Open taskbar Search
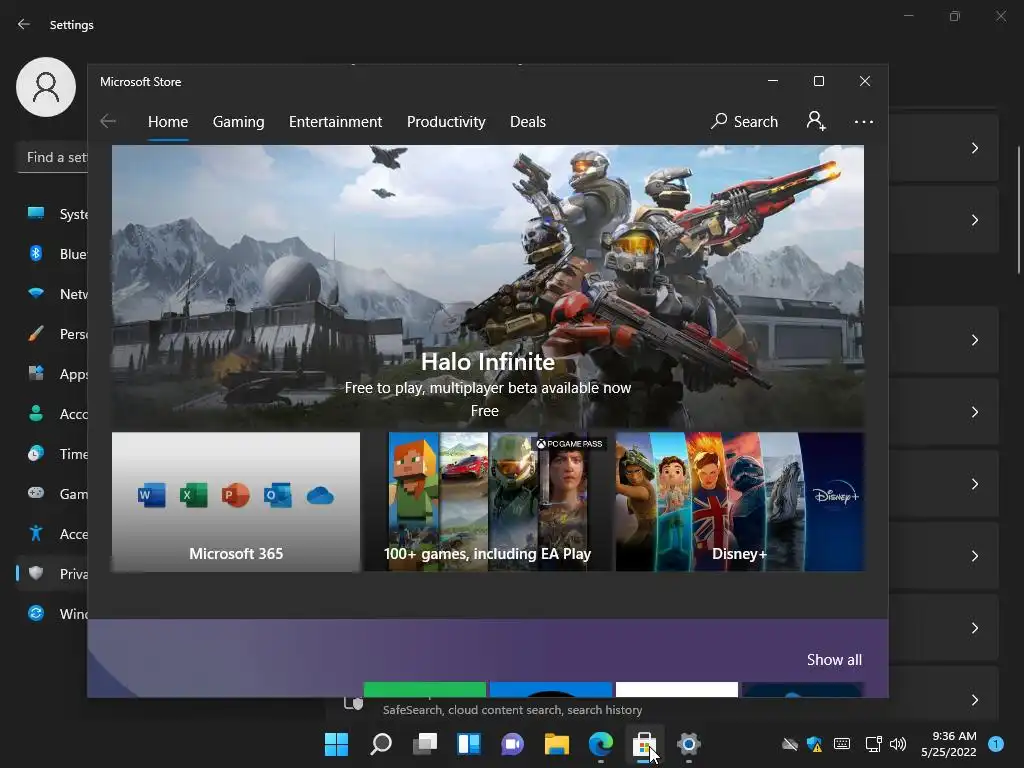Viewport: 1024px width, 768px height. 381,744
